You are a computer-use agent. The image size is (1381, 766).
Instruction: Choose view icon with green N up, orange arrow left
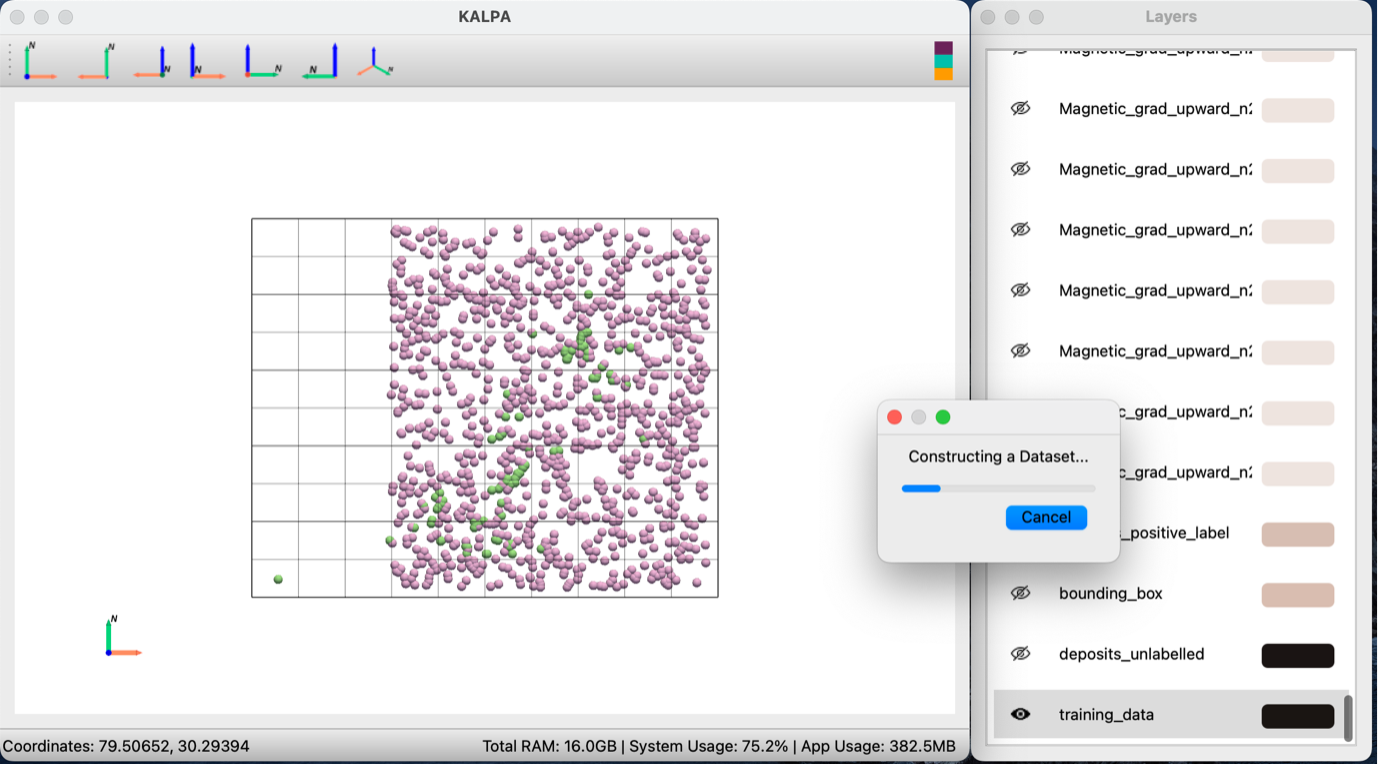[x=96, y=61]
